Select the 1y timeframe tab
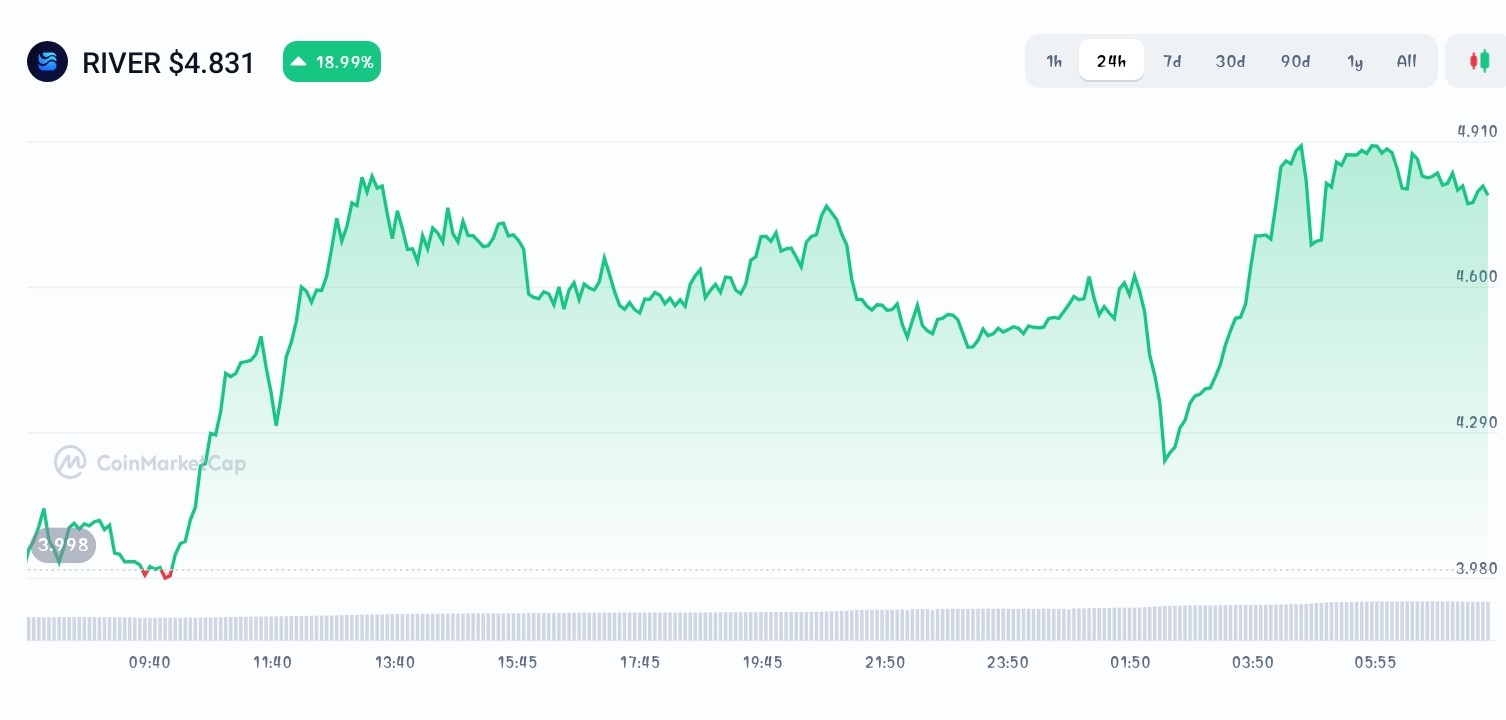 tap(1355, 61)
